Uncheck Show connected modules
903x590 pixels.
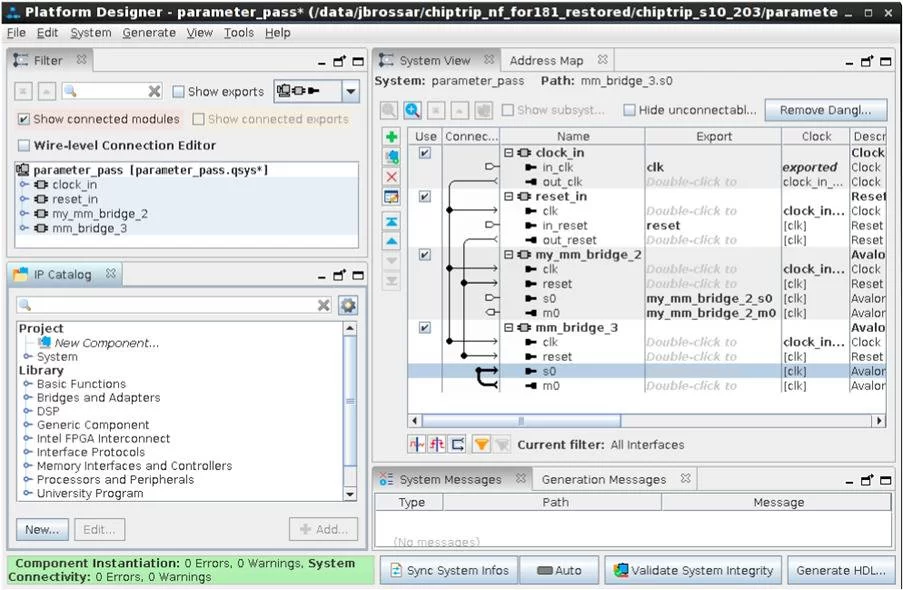24,119
